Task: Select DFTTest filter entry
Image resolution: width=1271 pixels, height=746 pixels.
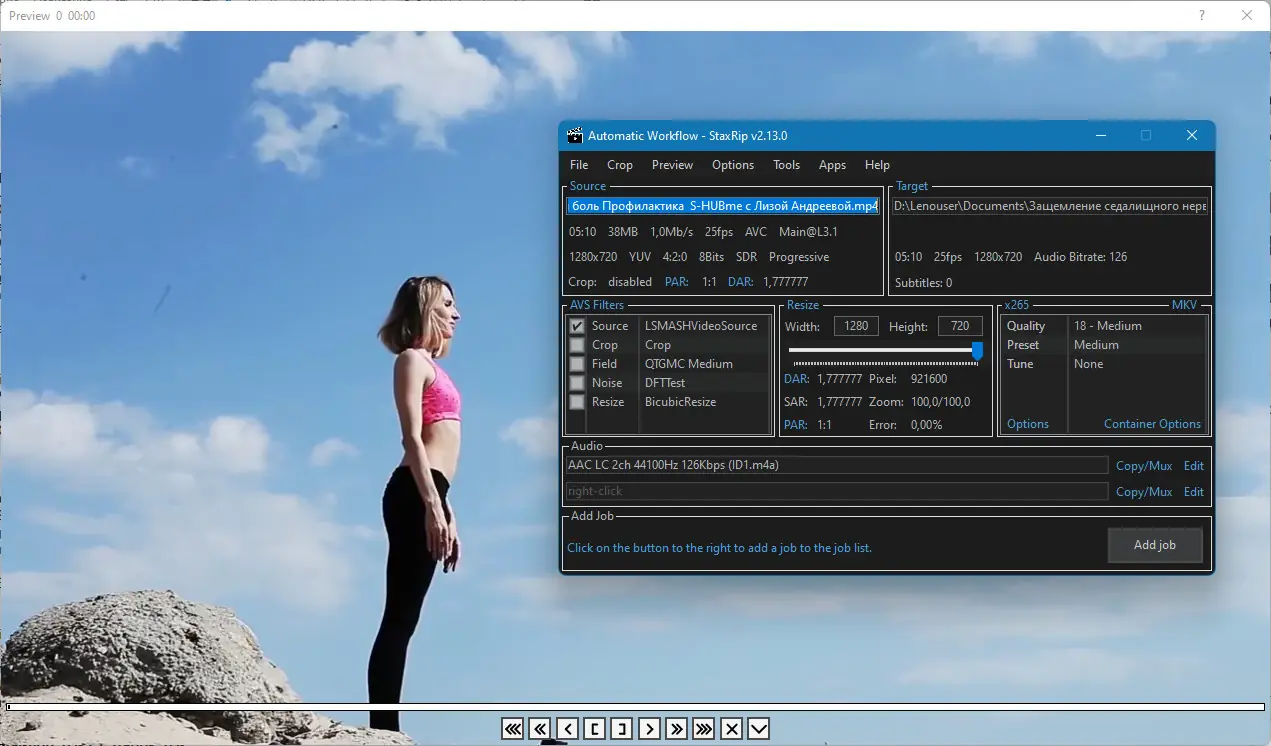Action: 665,383
